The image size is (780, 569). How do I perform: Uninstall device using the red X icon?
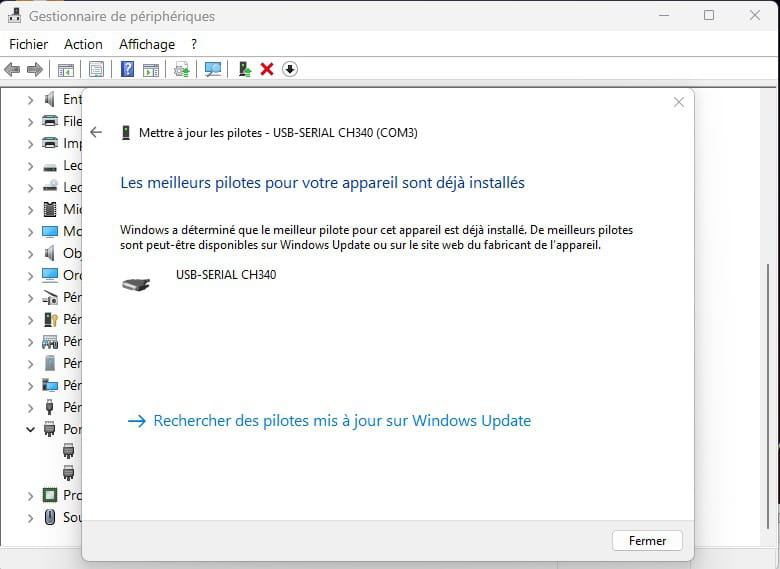point(267,69)
